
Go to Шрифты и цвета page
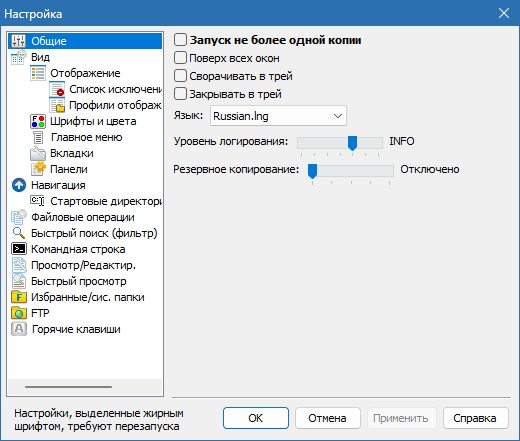coord(93,121)
